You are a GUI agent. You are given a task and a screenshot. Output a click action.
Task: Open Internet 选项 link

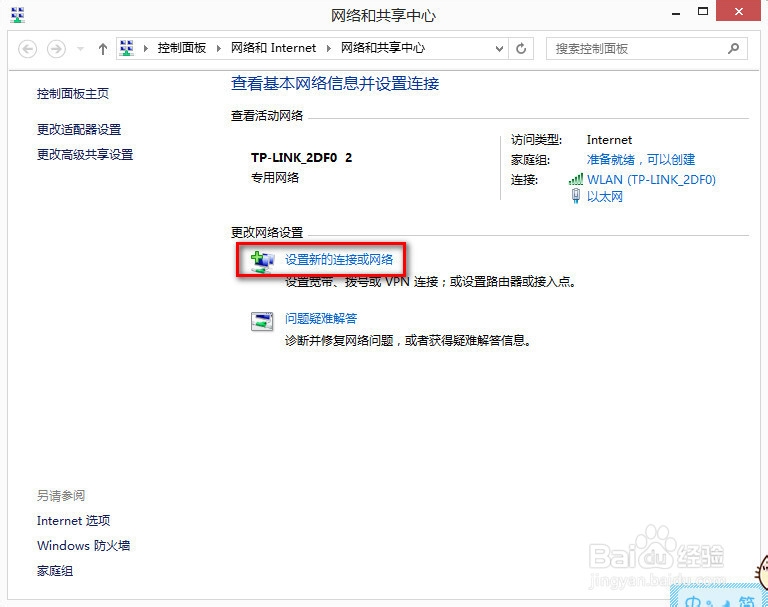pyautogui.click(x=73, y=520)
